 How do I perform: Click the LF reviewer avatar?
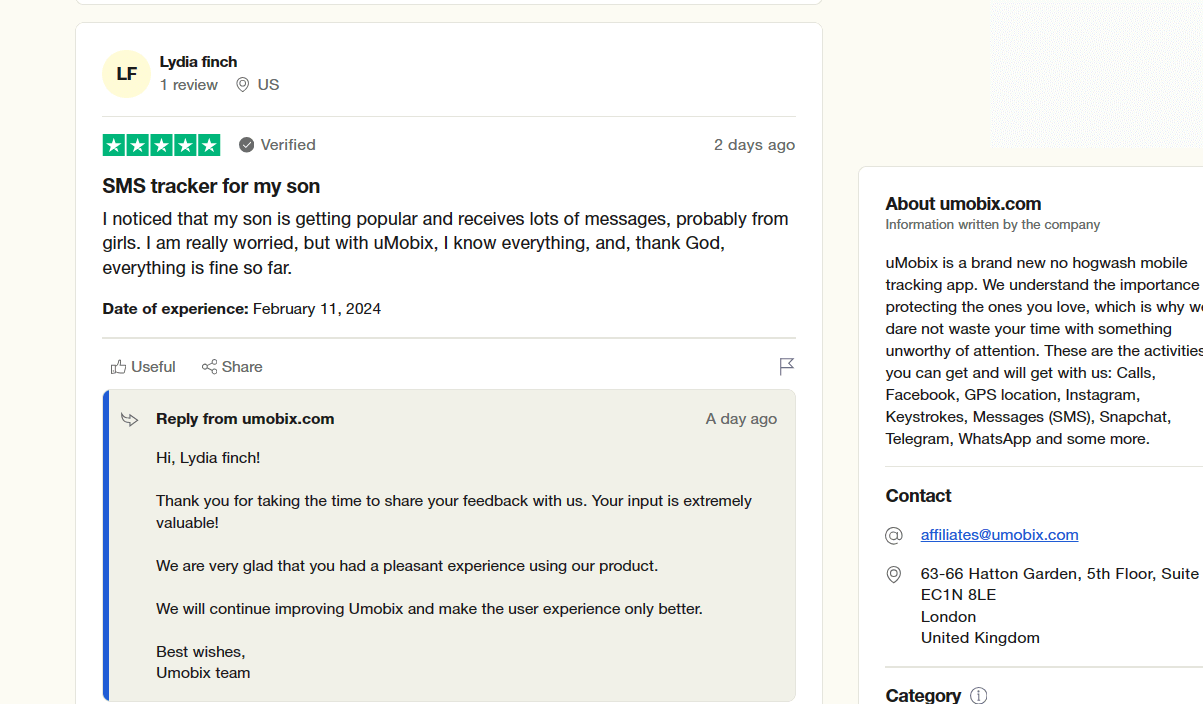(126, 74)
